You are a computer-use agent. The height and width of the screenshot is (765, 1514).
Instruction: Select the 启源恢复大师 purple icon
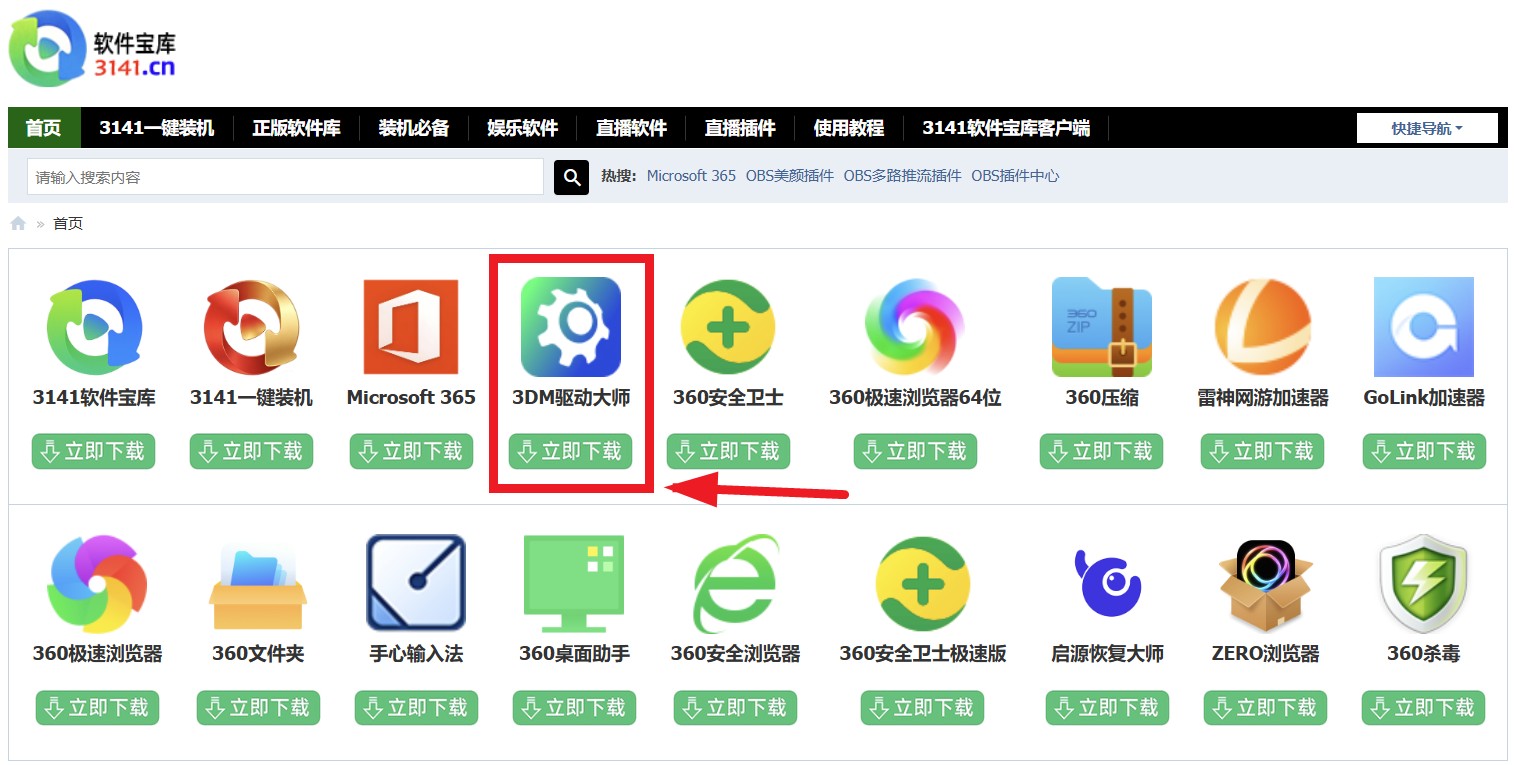point(1107,584)
